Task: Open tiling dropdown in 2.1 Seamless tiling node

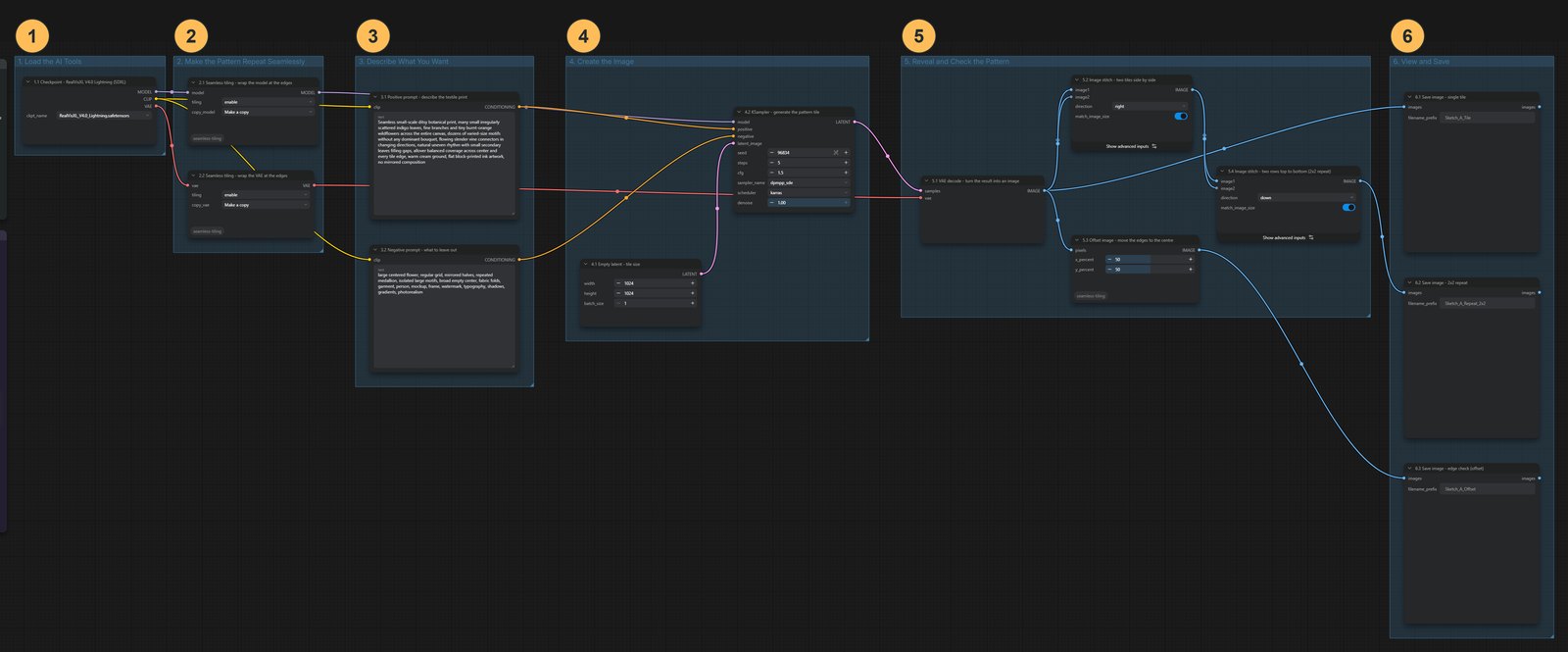Action: (267, 102)
